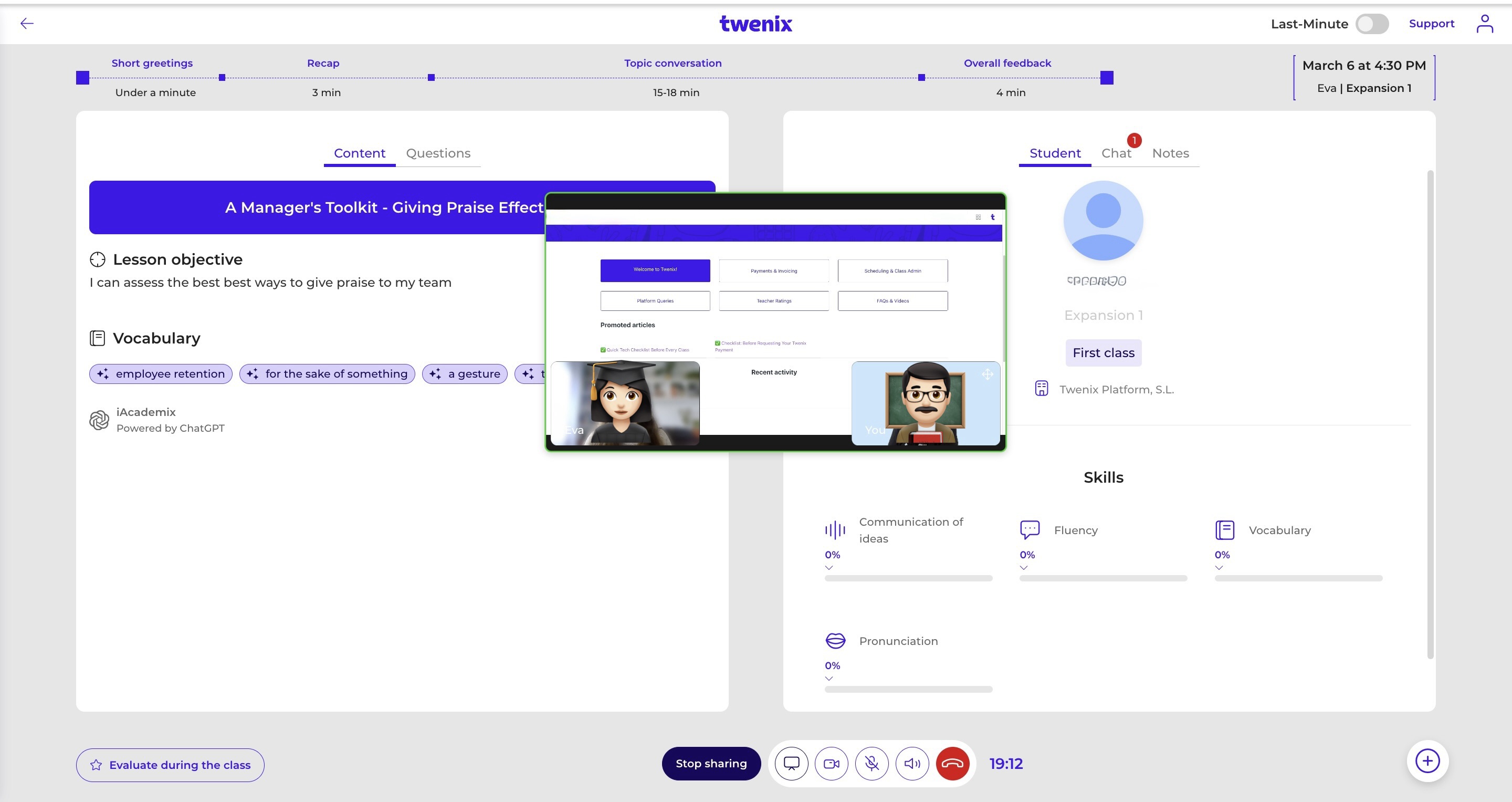
Task: Click the Stop sharing button
Action: pos(711,763)
